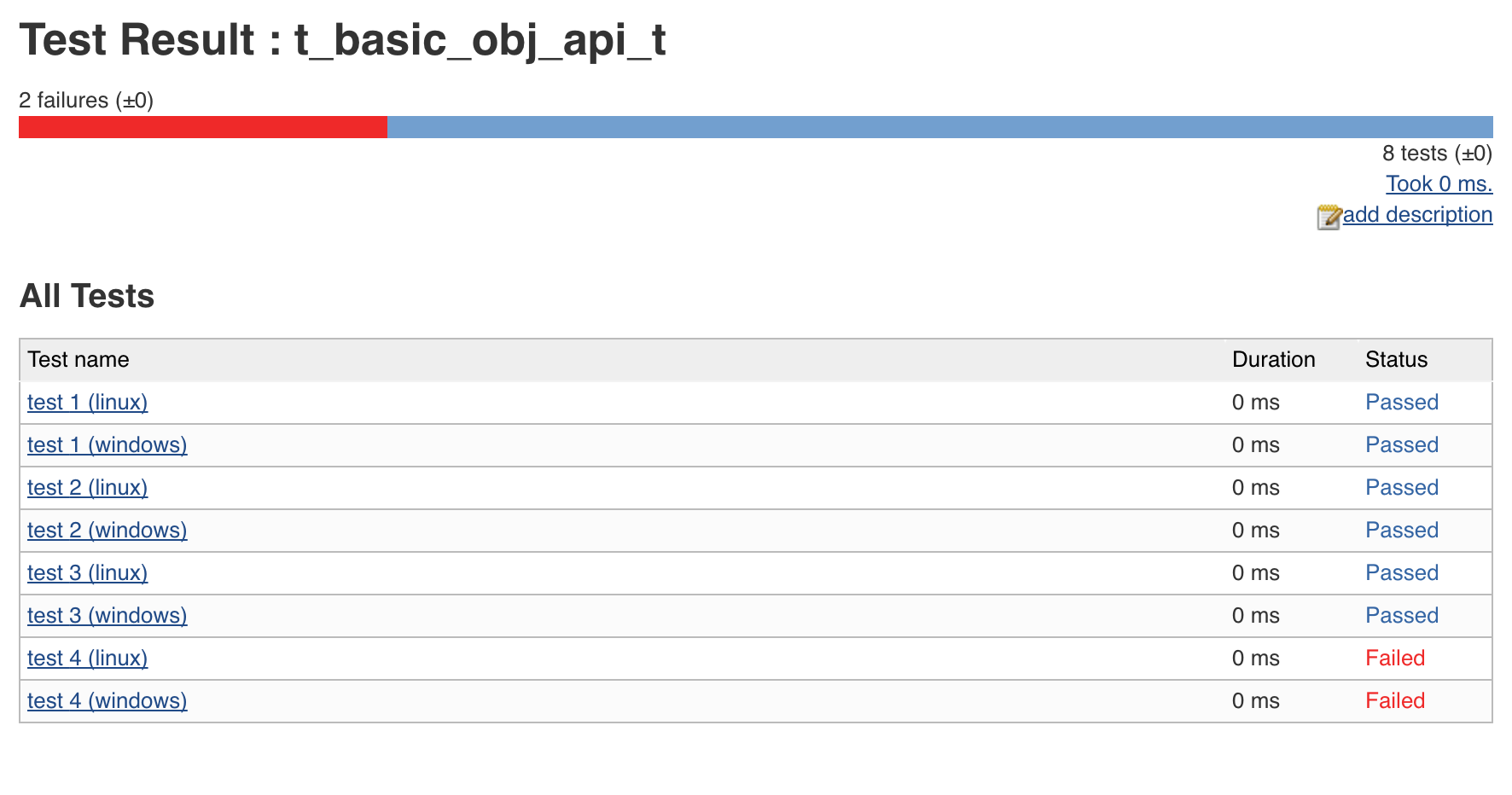Click the 2 failures summary text
The height and width of the screenshot is (795, 1512).
pos(86,101)
